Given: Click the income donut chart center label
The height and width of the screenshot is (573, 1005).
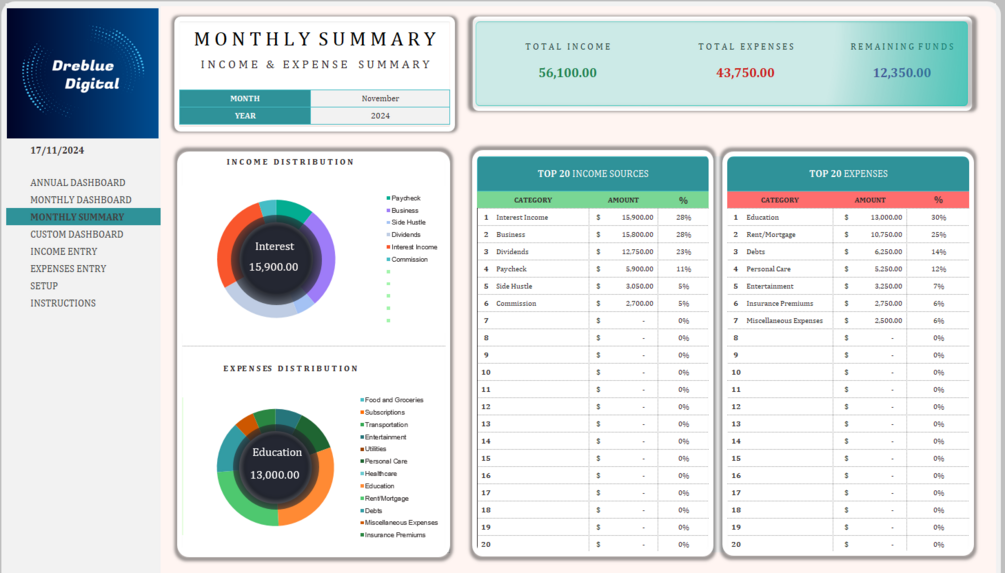Looking at the screenshot, I should 274,256.
